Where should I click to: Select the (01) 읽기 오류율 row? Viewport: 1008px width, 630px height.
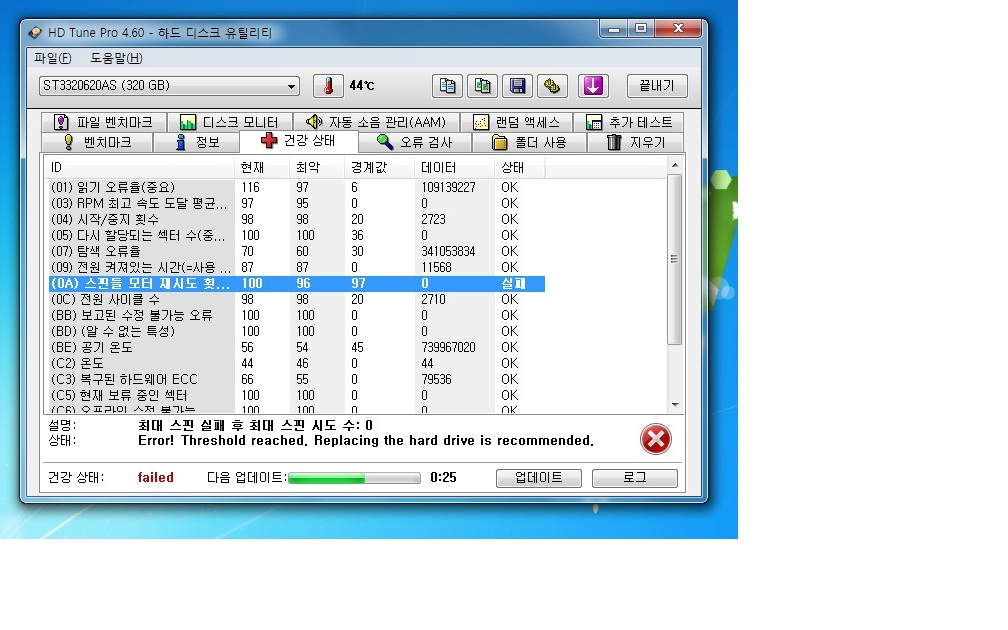tap(296, 187)
